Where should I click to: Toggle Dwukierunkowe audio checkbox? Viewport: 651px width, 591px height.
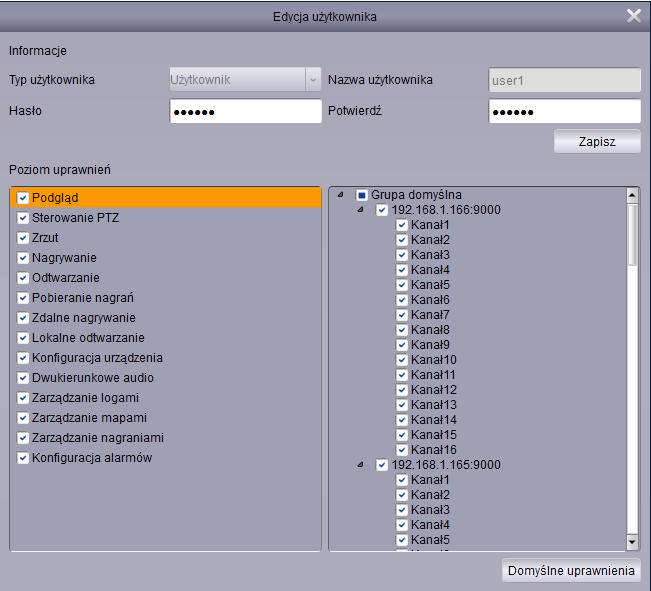click(x=22, y=378)
